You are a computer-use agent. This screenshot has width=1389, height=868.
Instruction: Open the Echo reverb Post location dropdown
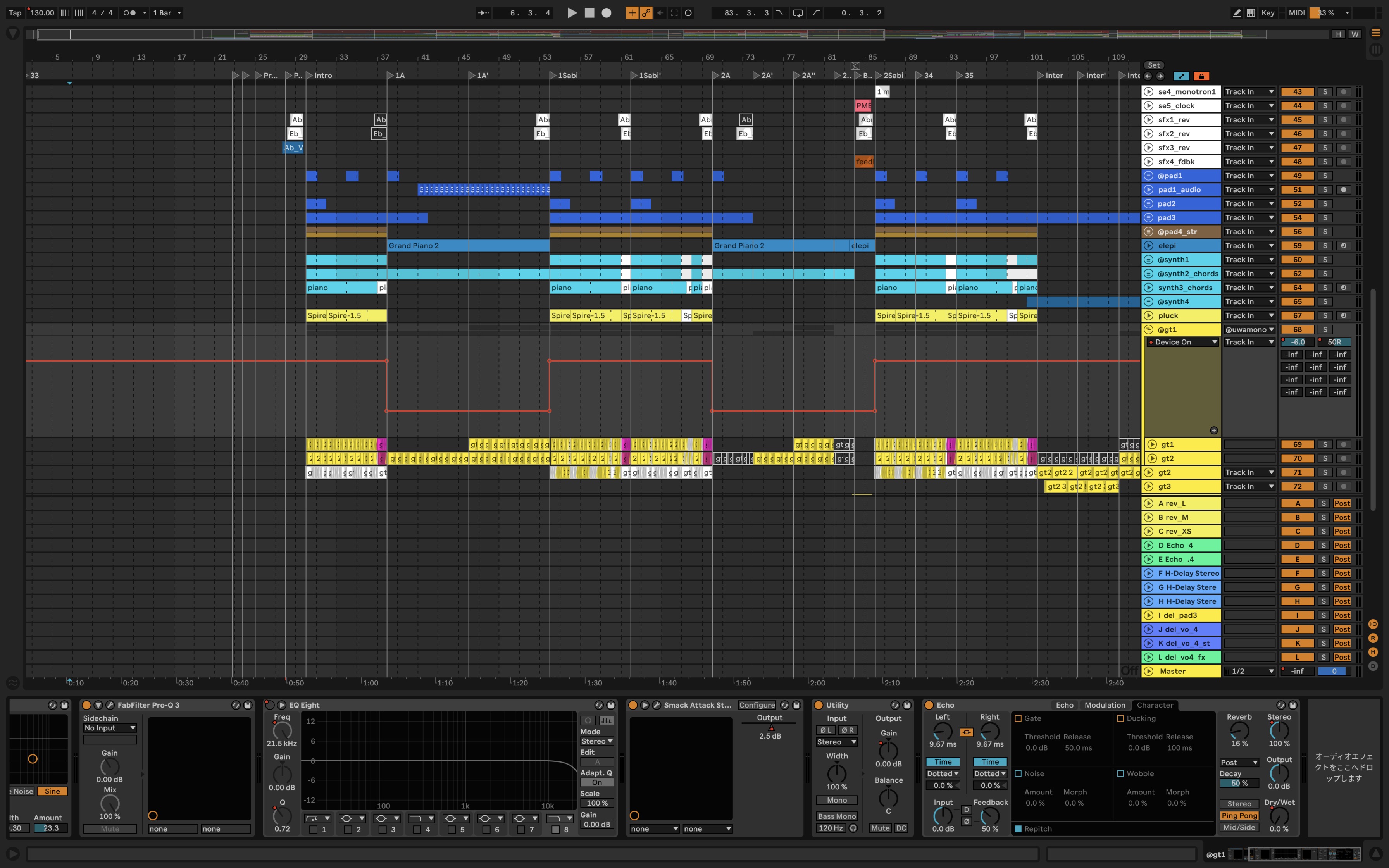click(1239, 763)
